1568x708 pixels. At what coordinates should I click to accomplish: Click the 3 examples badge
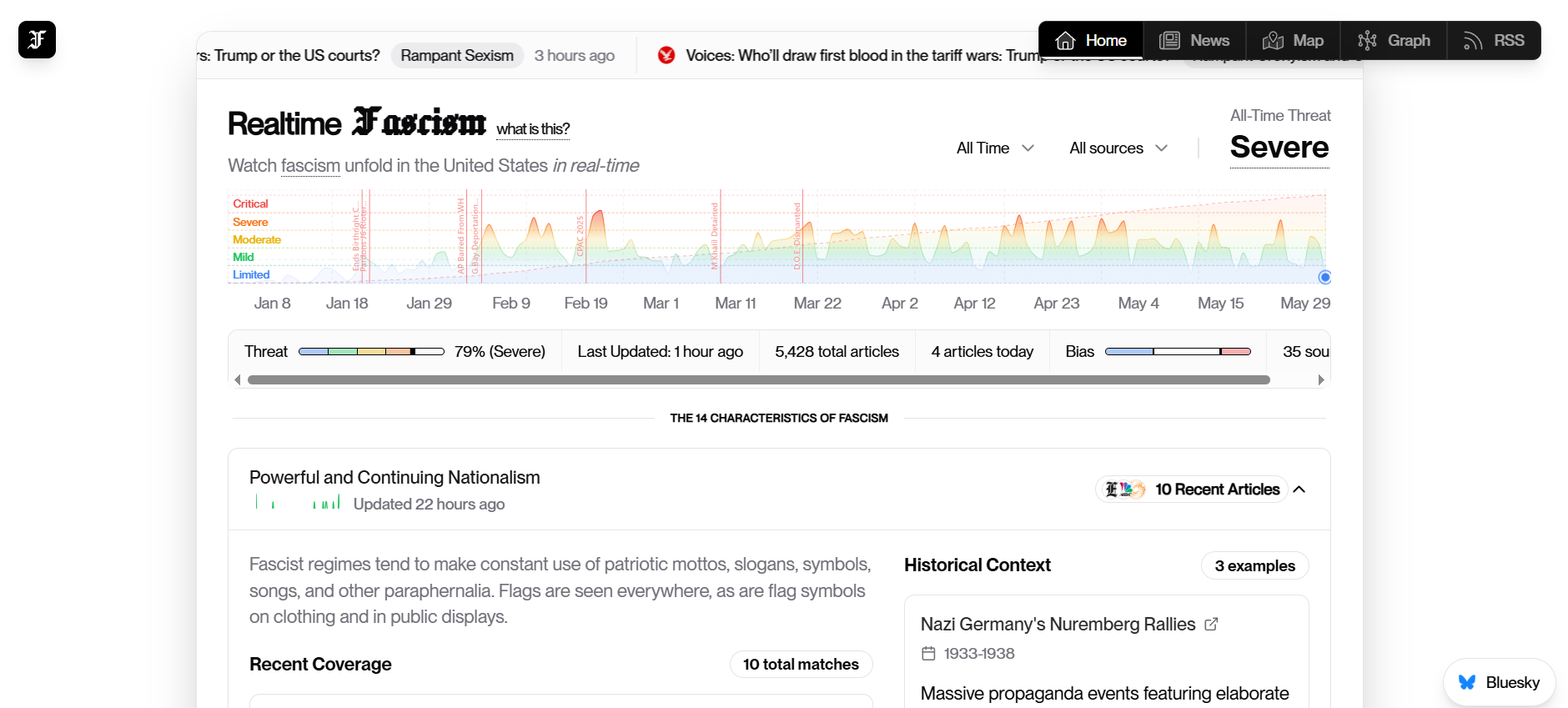pos(1254,565)
